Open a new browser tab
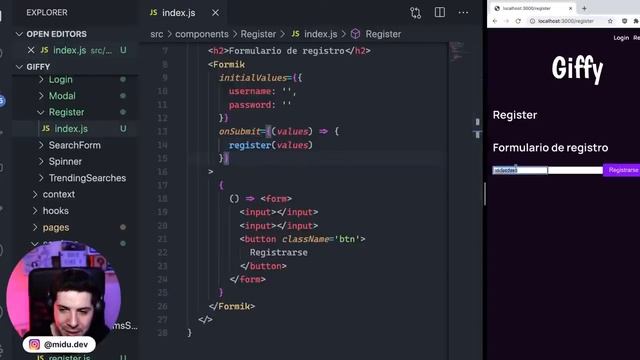This screenshot has width=640, height=360. tap(584, 8)
